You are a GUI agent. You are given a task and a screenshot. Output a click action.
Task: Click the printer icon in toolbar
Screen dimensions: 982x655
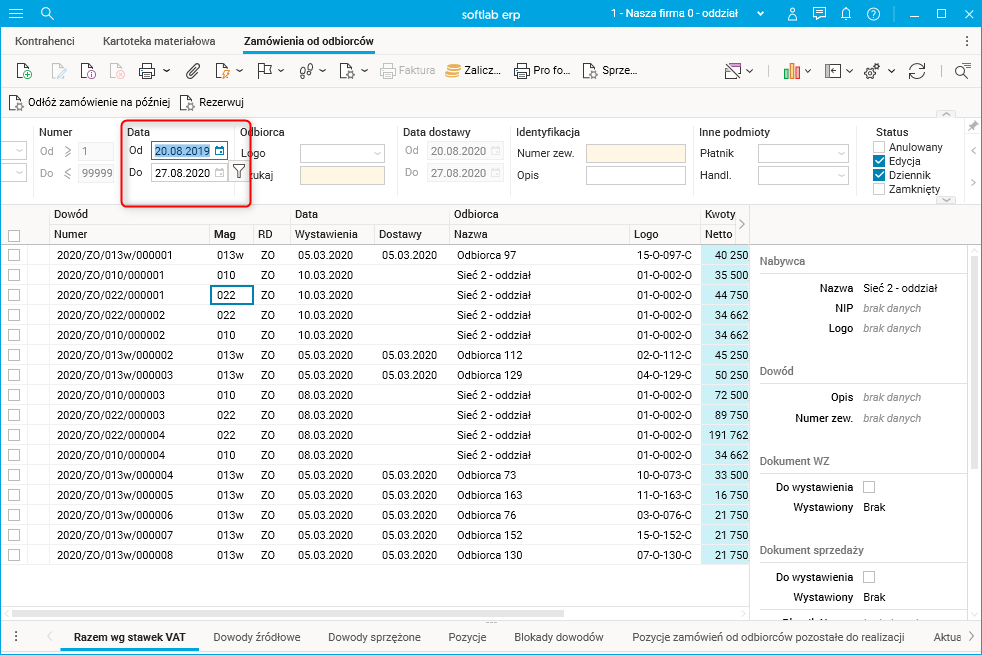[147, 71]
